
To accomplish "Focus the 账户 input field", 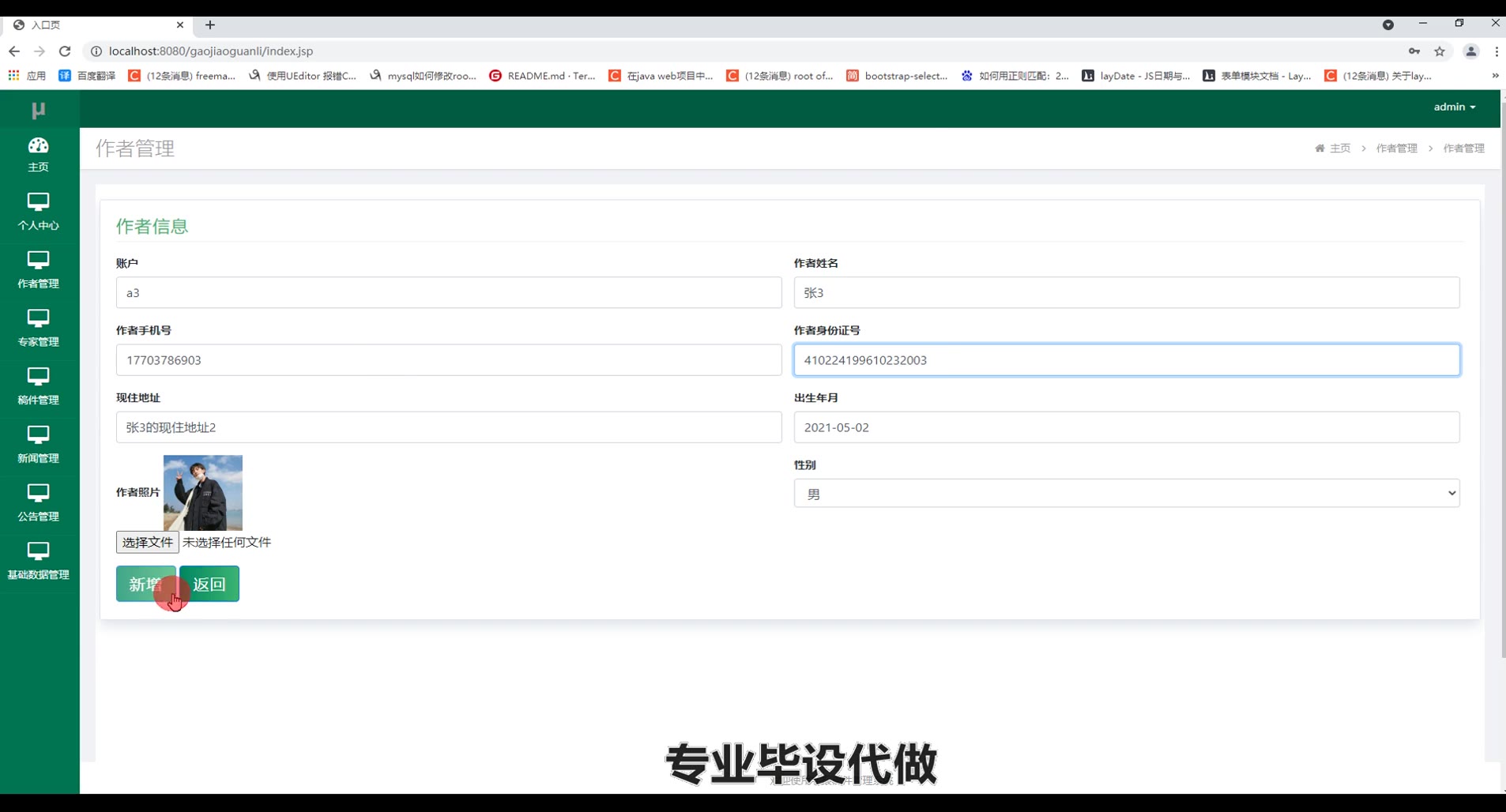I will [449, 293].
